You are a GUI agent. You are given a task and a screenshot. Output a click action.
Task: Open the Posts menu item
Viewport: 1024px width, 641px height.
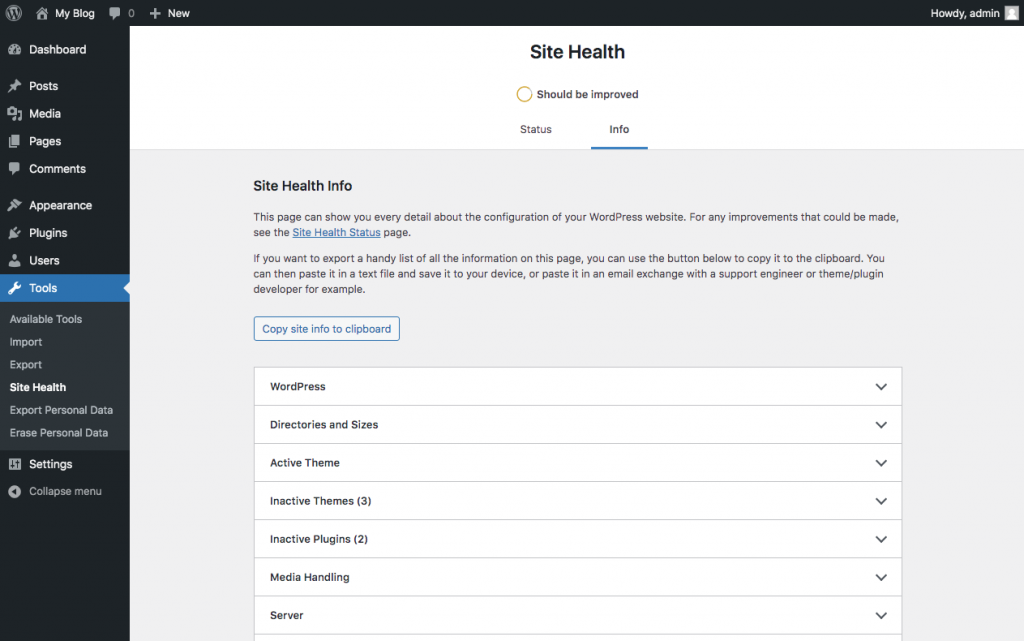(43, 86)
